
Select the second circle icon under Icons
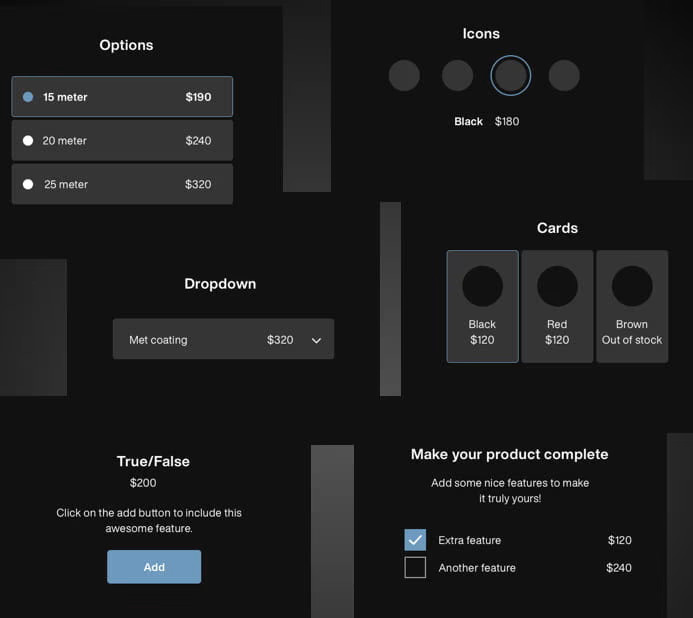(457, 76)
